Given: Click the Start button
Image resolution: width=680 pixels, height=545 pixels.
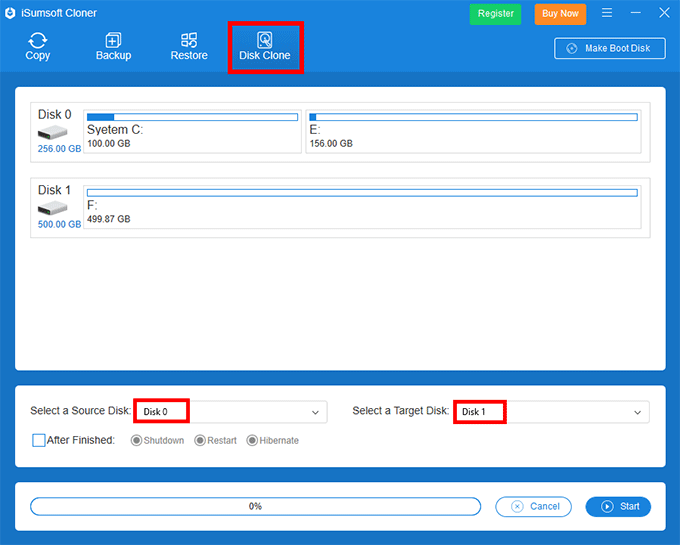Looking at the screenshot, I should 618,506.
